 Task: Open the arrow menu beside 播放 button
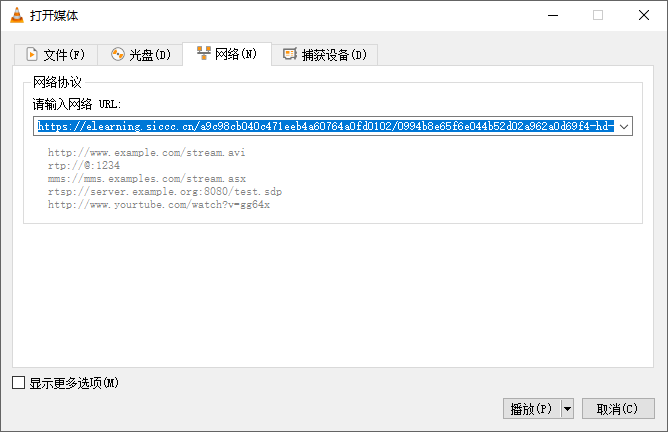click(x=567, y=408)
